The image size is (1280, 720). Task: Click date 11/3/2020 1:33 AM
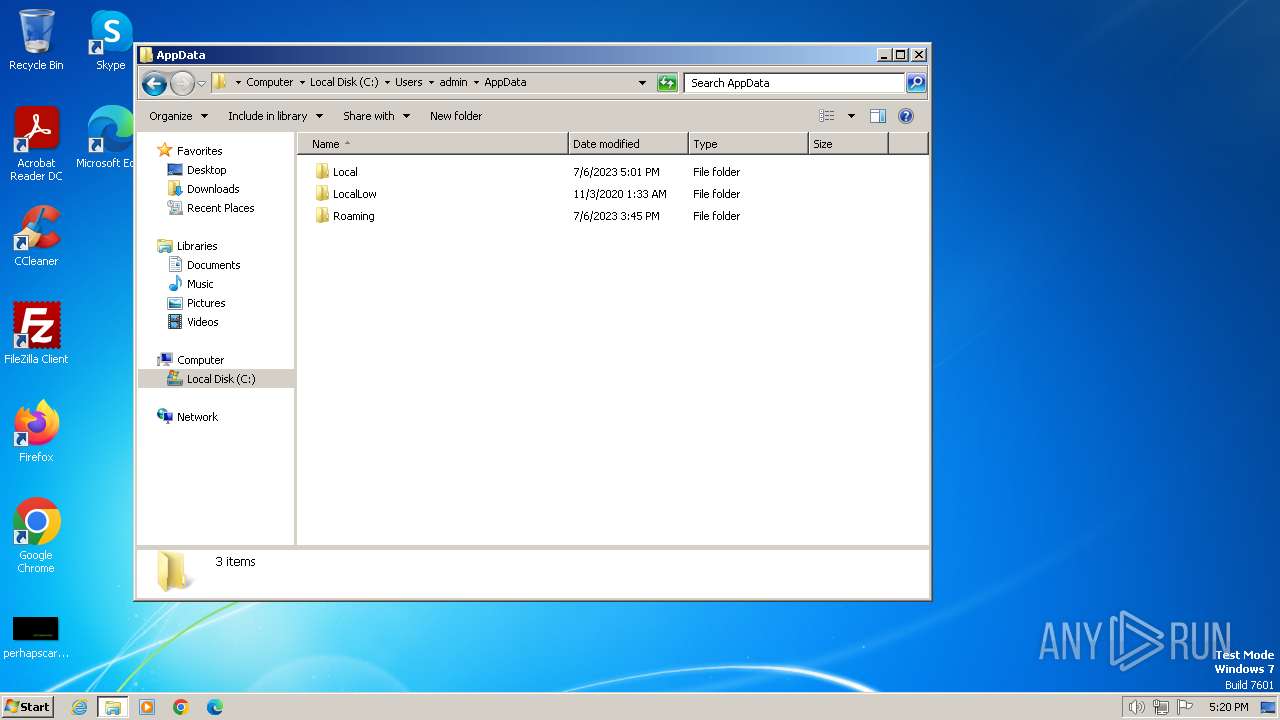click(620, 194)
